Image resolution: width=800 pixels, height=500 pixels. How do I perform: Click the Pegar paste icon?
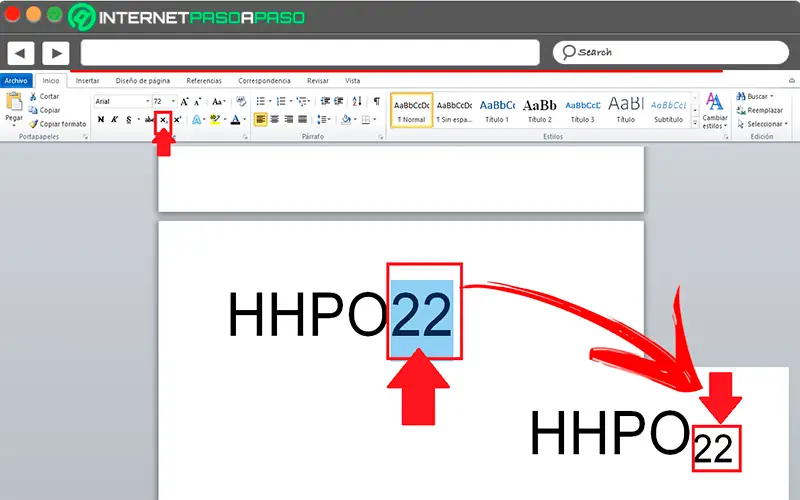14,102
